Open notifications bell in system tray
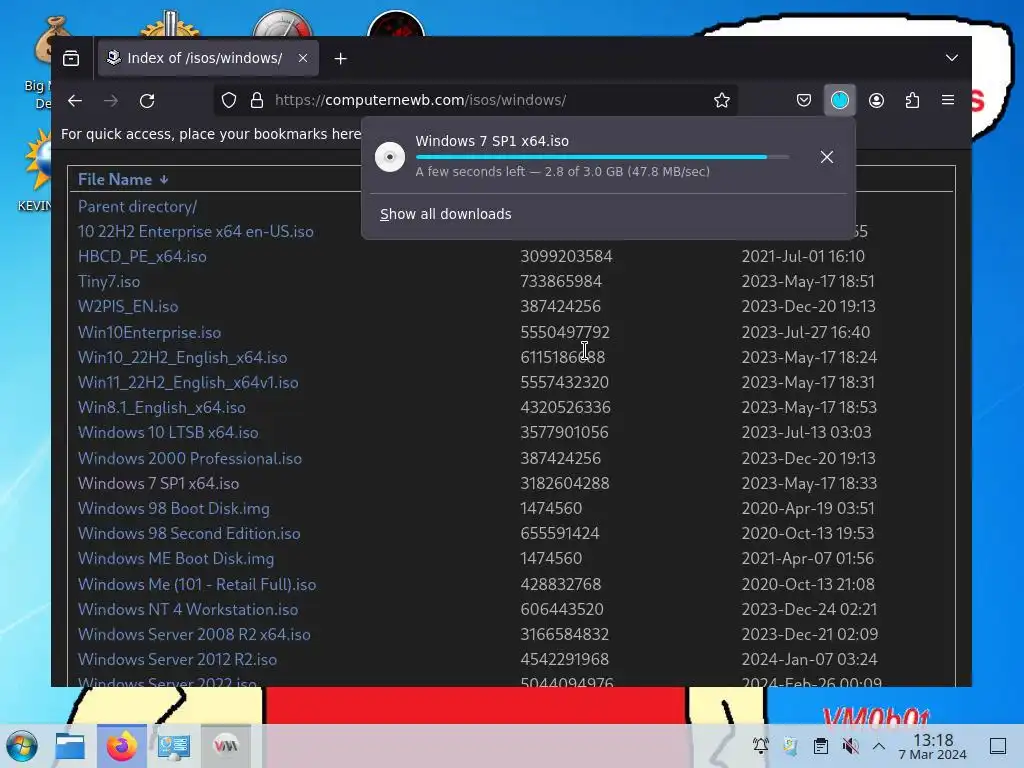This screenshot has width=1024, height=768. tap(760, 746)
